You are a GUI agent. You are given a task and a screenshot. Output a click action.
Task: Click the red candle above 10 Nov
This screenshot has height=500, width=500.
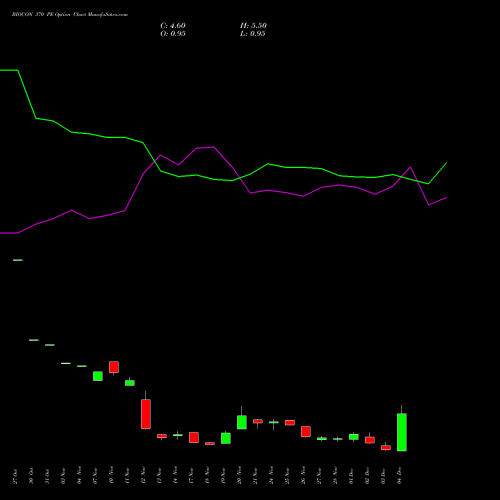(114, 367)
